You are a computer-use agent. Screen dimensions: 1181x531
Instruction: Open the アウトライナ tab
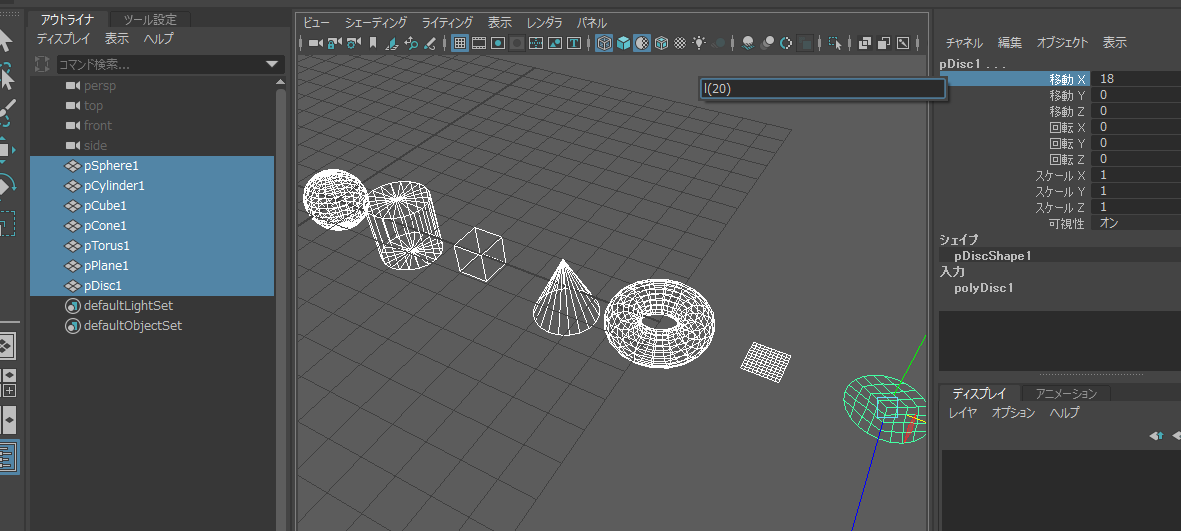pyautogui.click(x=66, y=20)
